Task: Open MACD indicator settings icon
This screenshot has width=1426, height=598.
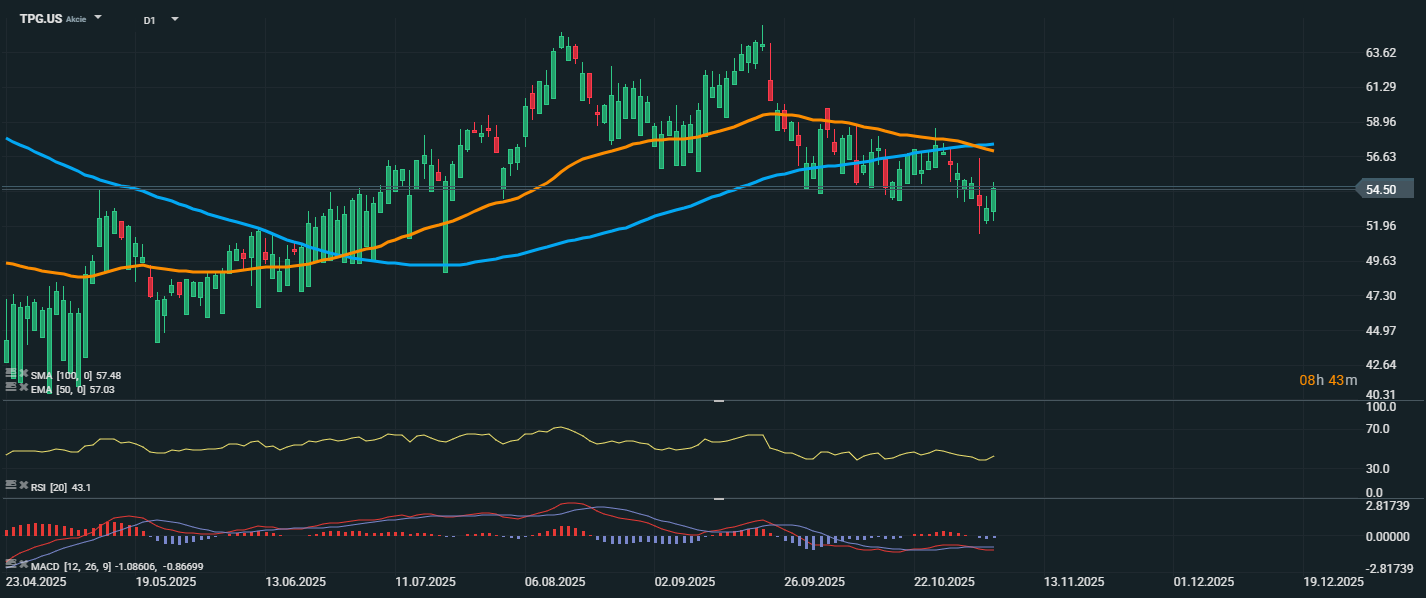Action: coord(10,565)
